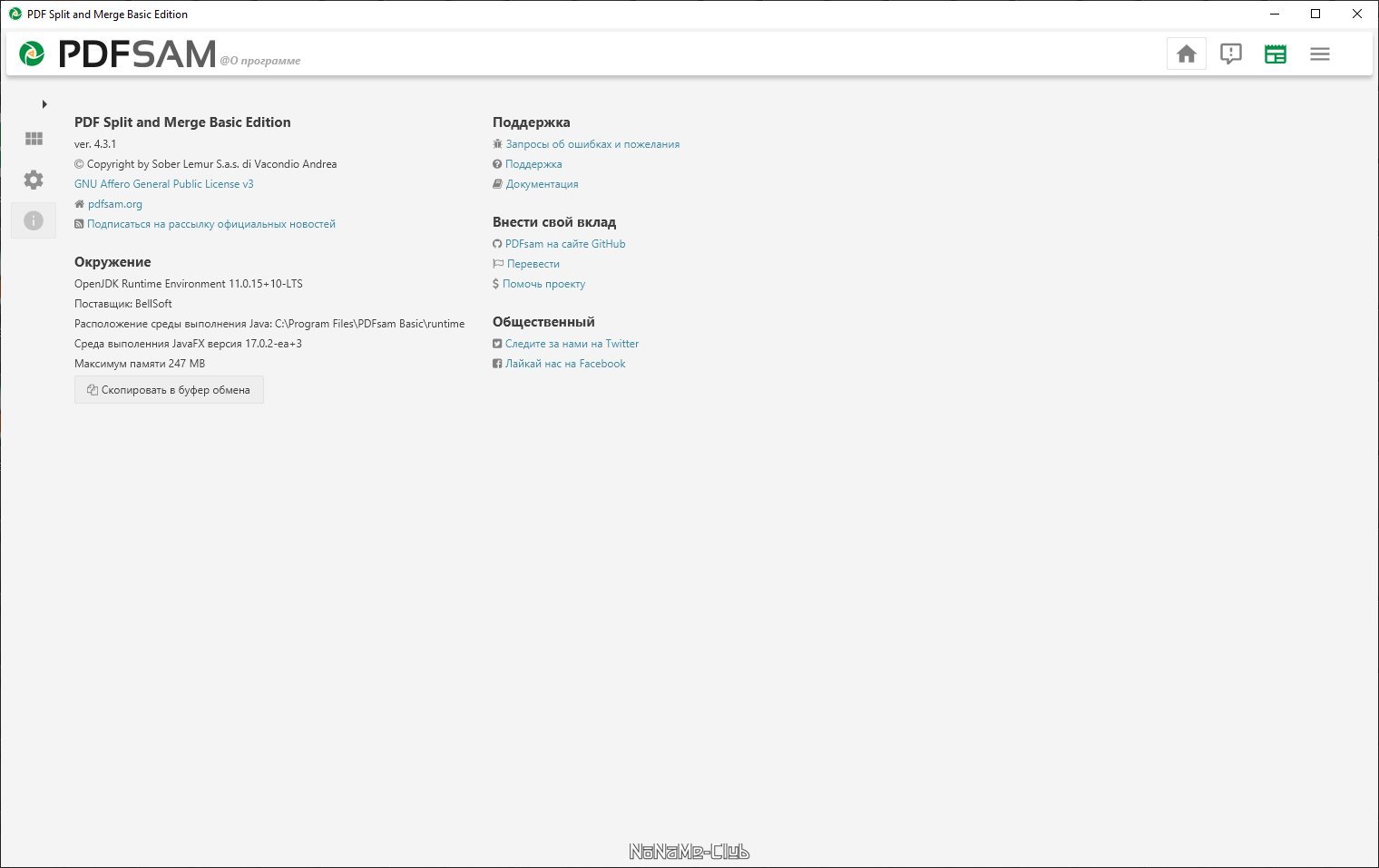Maximize the PDFsam window
This screenshot has width=1379, height=868.
[x=1315, y=14]
